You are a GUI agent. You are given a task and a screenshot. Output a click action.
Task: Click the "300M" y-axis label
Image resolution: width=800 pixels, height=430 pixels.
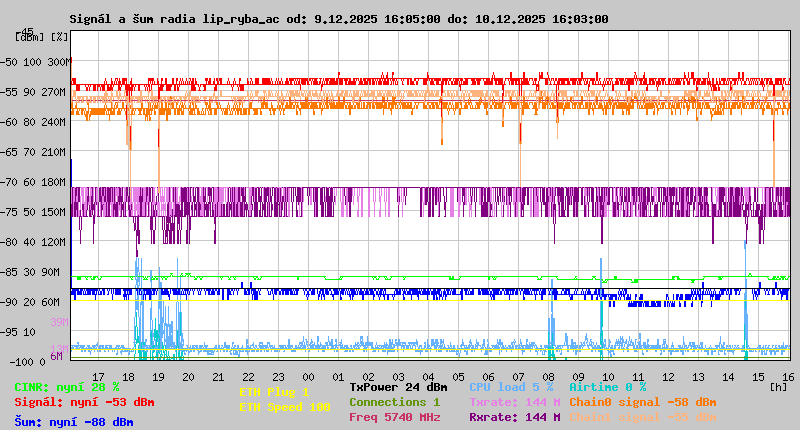pyautogui.click(x=59, y=62)
